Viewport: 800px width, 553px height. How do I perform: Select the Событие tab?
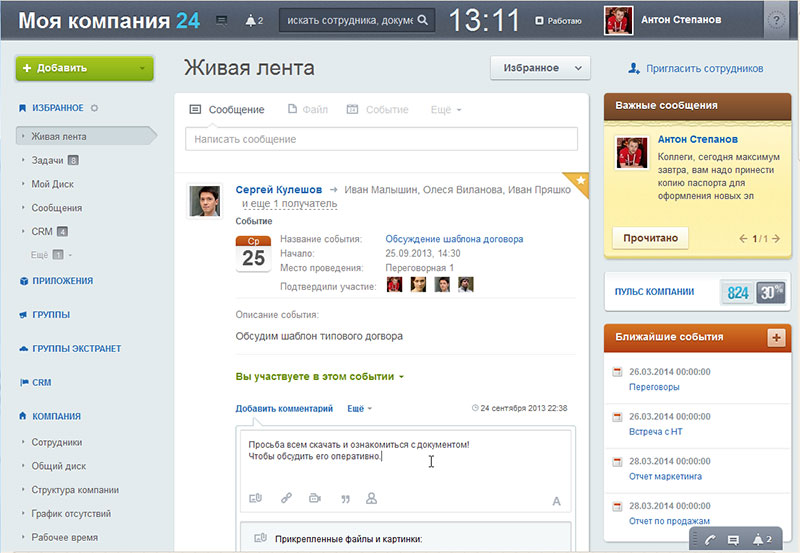pyautogui.click(x=378, y=109)
